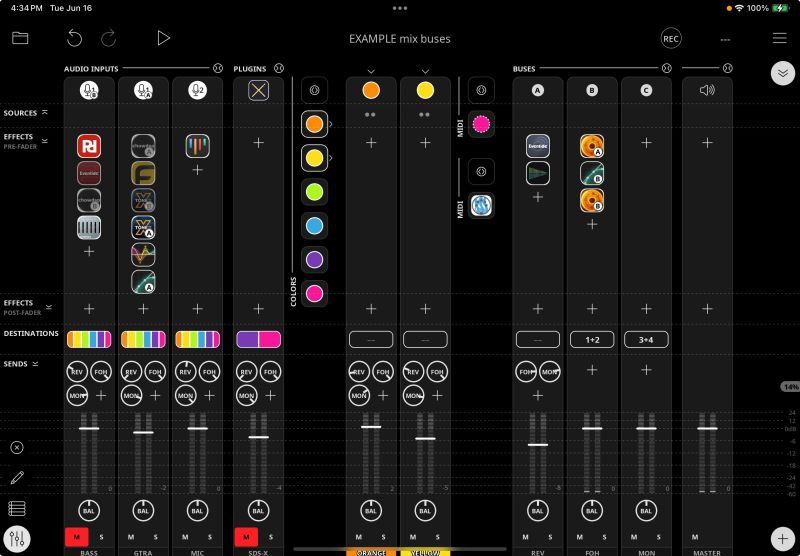800x556 pixels.
Task: Click the circled X icon in sidebar
Action: pos(17,447)
